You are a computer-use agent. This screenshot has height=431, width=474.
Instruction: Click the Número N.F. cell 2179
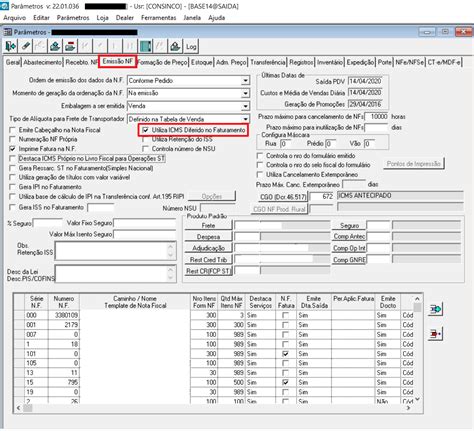tap(64, 325)
